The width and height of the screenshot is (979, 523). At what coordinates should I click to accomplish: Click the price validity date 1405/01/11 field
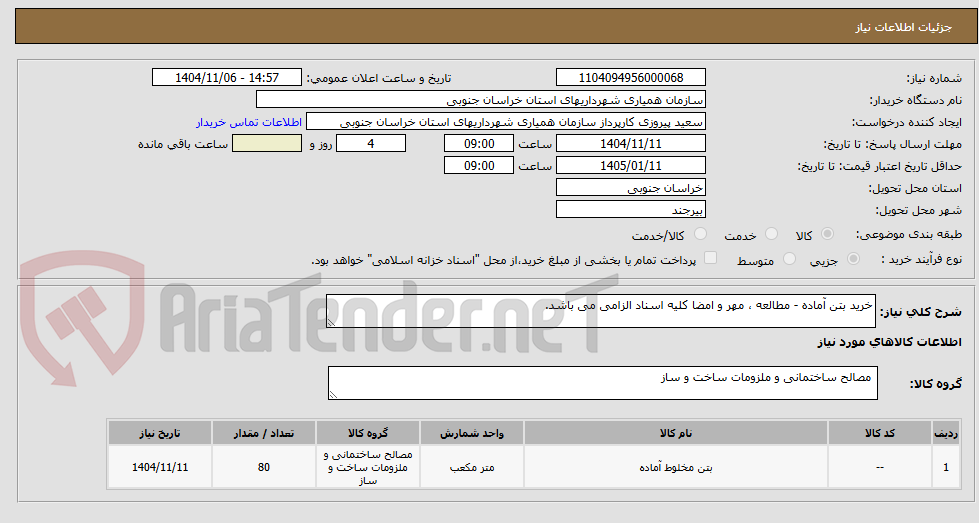[631, 165]
